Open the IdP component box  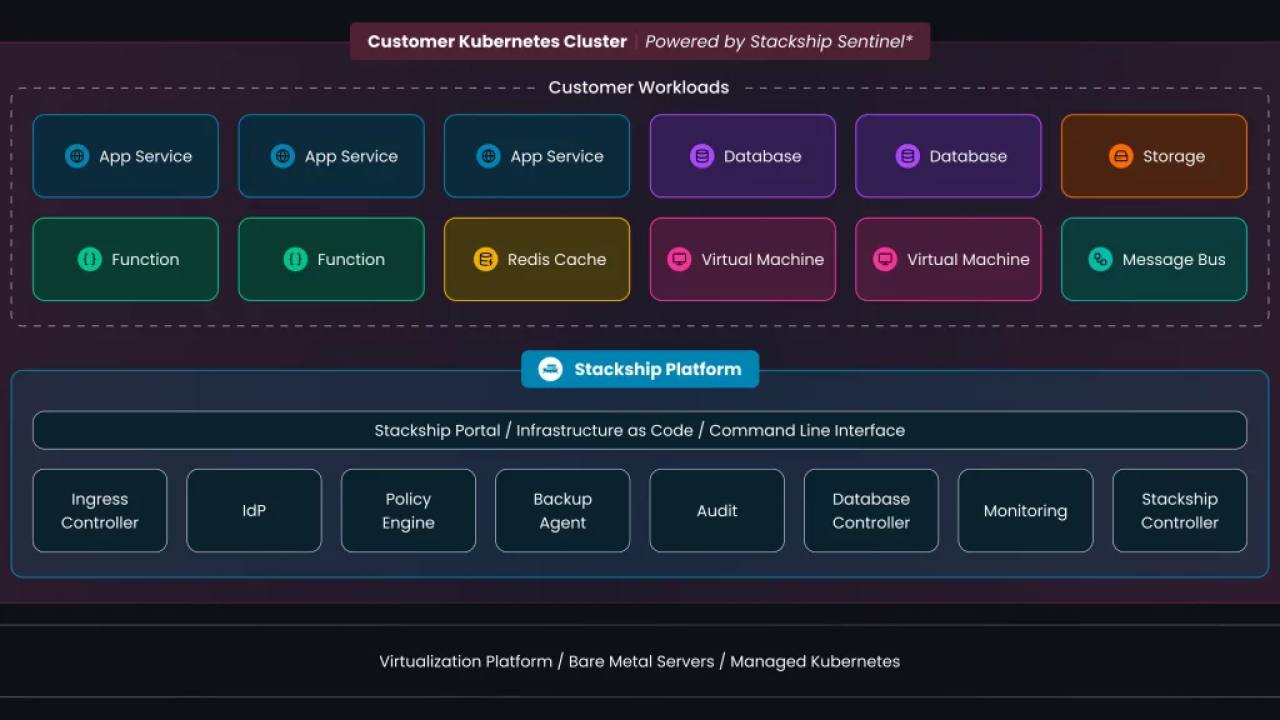pos(254,510)
